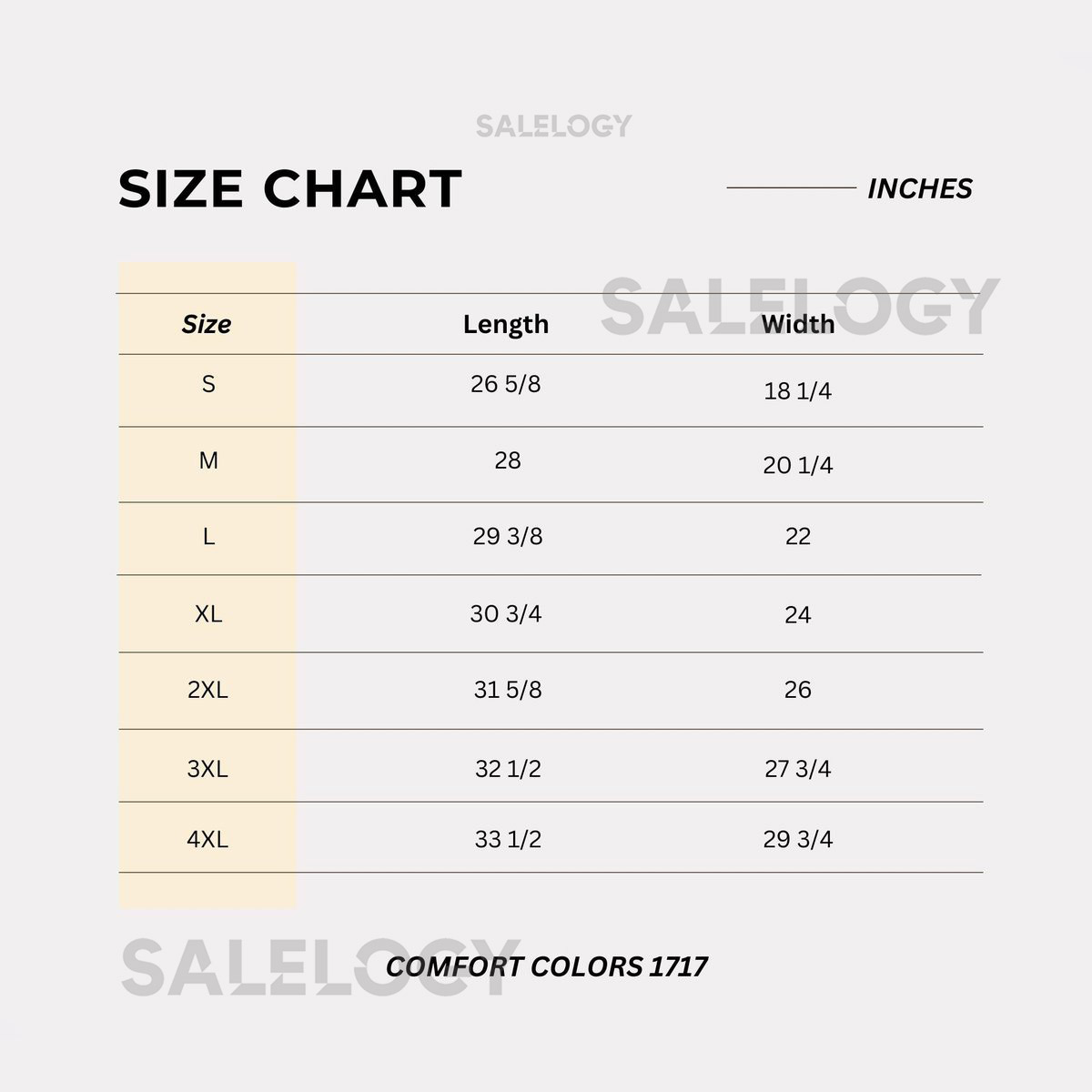The width and height of the screenshot is (1092, 1092).
Task: Click the COMFORT COLORS 1717 caption
Action: click(x=546, y=966)
